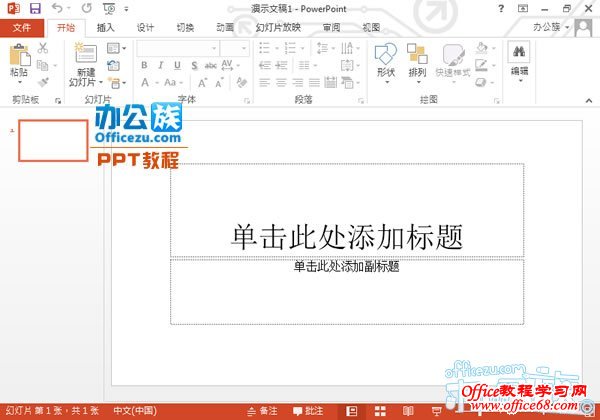This screenshot has height=420, width=600.
Task: Justify the paragraph text
Action: [x=314, y=82]
